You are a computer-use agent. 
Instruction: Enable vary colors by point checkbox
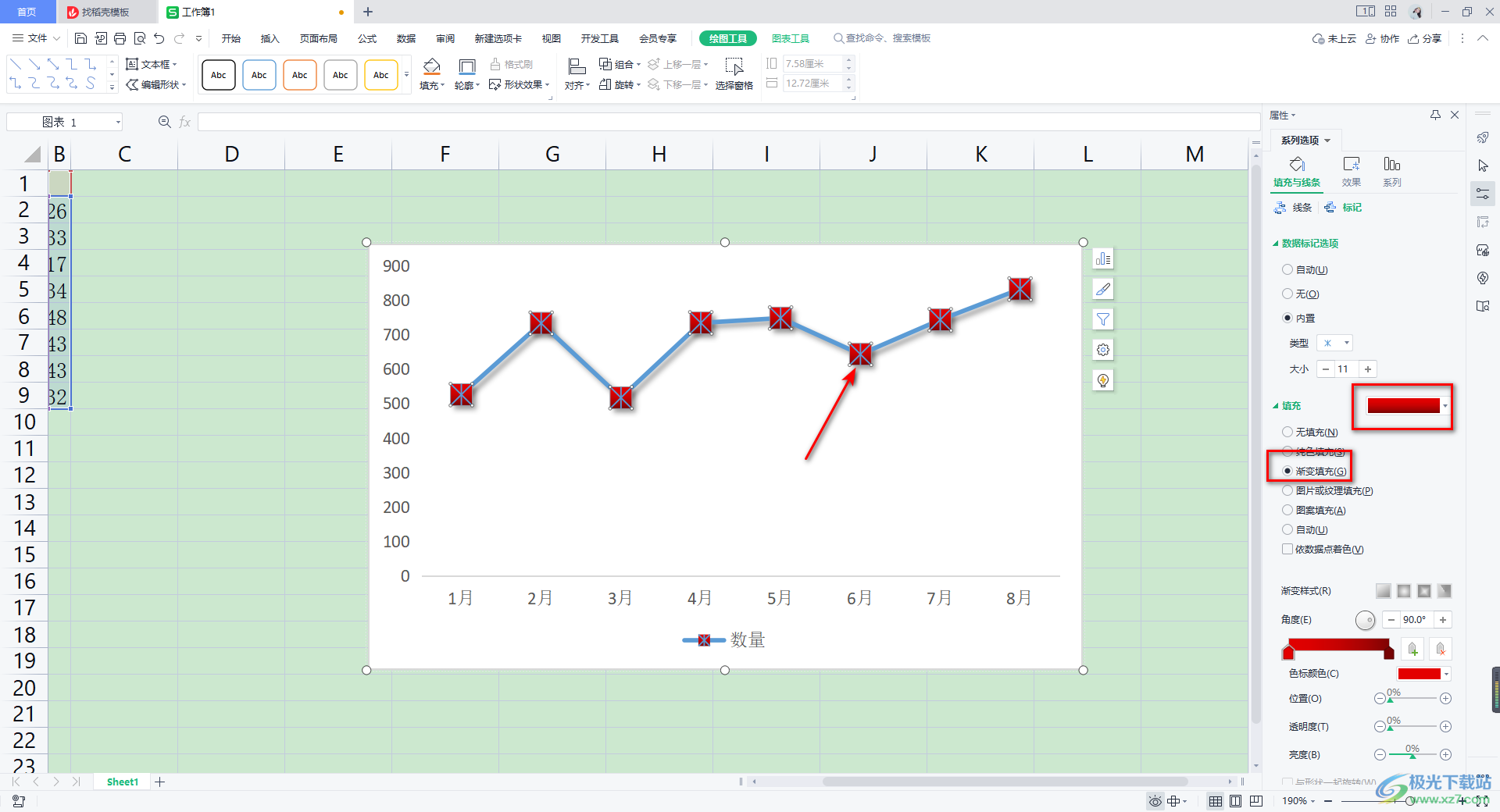coord(1287,549)
